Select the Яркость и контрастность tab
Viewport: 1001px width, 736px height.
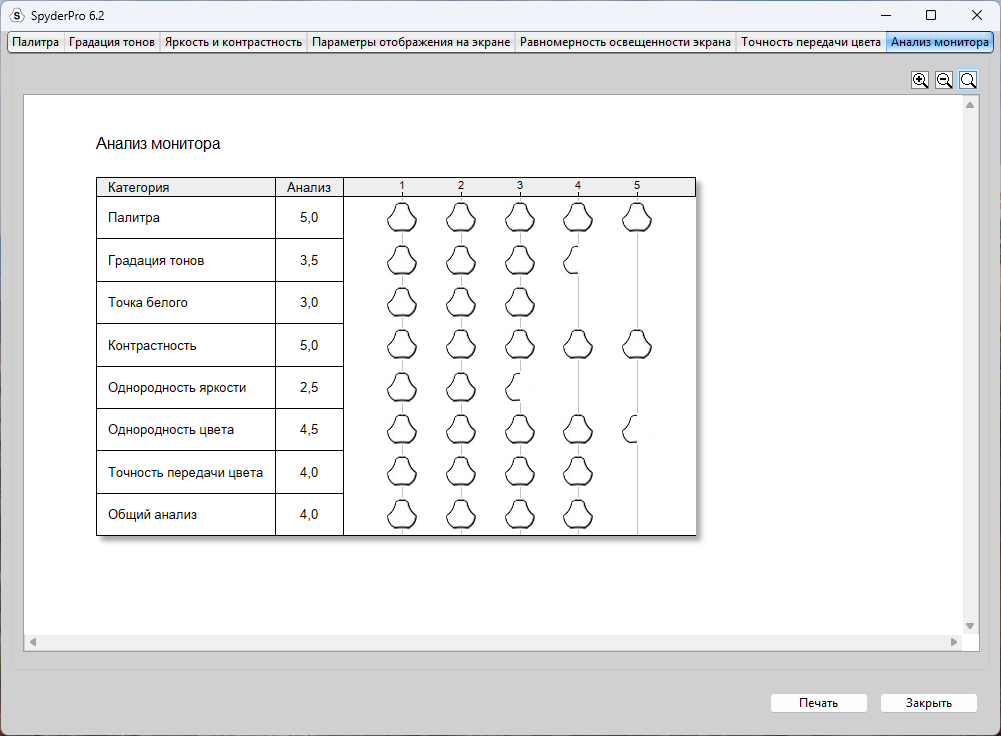tap(233, 42)
